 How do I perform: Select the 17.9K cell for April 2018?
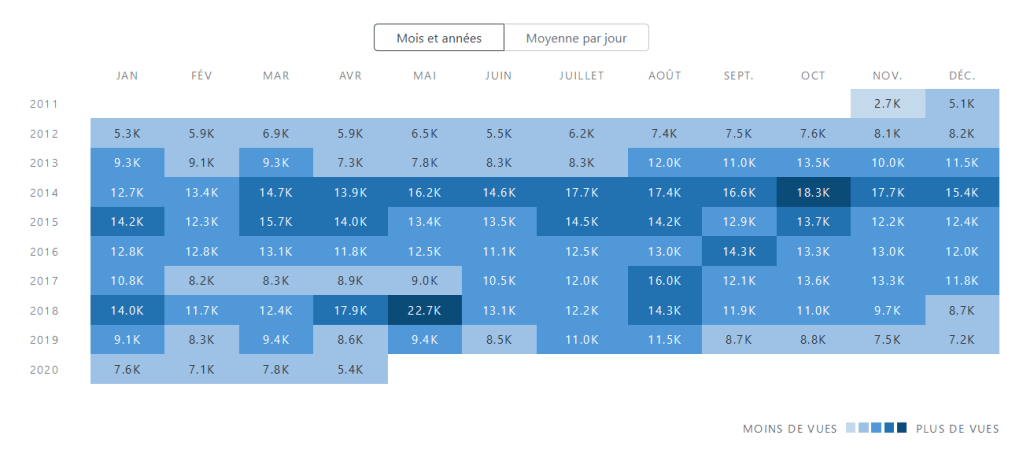coord(350,310)
